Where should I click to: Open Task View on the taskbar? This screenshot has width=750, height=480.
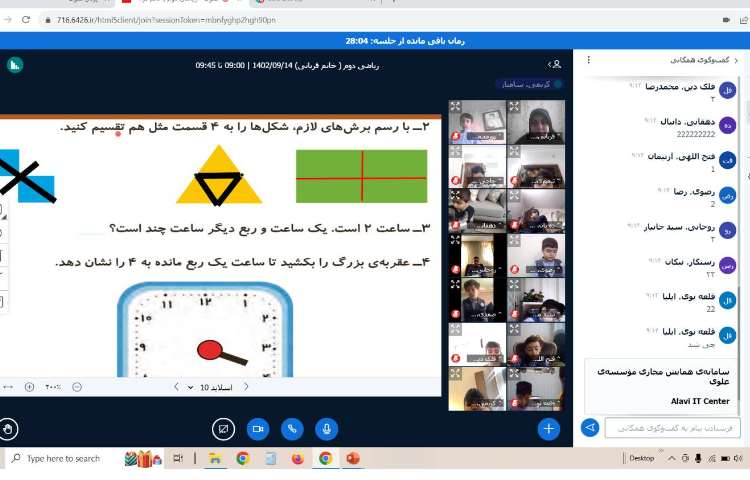coord(178,458)
